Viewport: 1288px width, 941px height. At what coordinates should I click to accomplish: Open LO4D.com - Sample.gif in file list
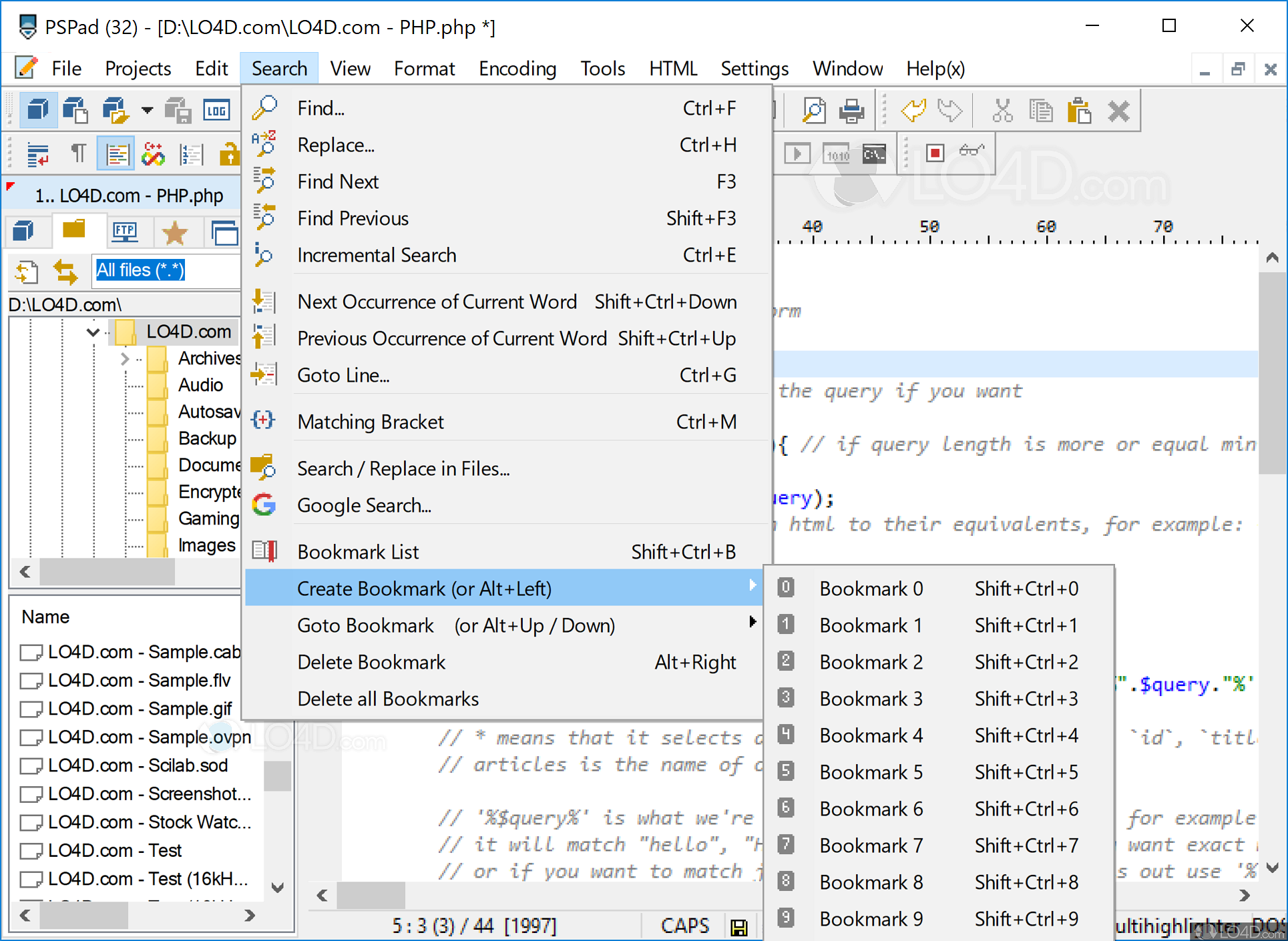click(140, 709)
